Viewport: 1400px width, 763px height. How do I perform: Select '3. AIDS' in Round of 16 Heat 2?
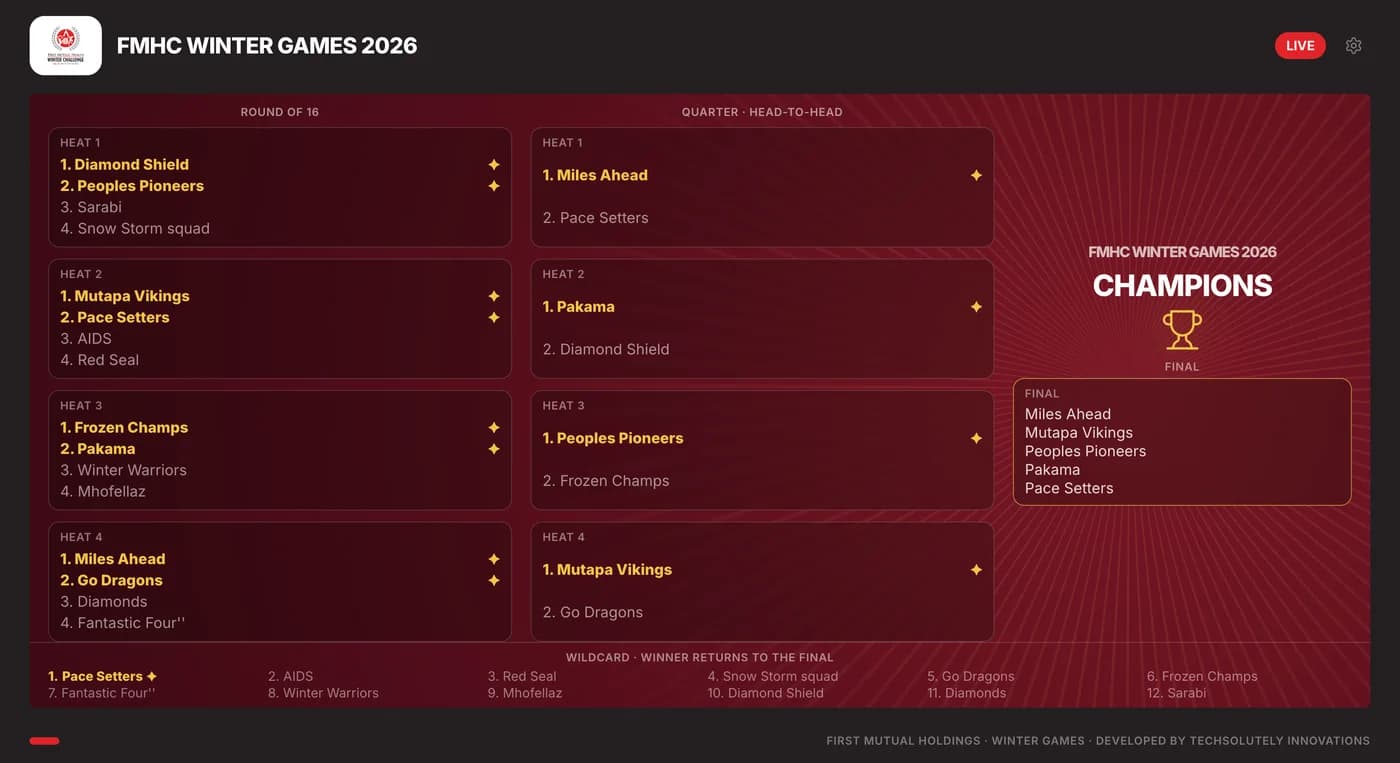pos(86,338)
